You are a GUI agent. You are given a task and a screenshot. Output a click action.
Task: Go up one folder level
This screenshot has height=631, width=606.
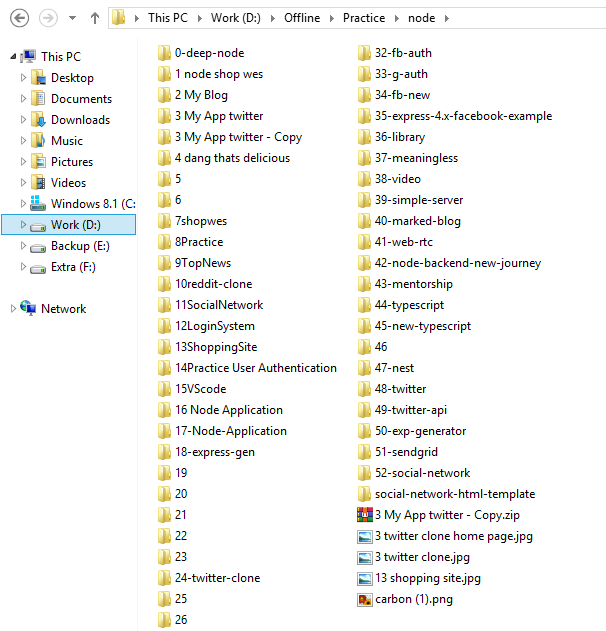point(95,18)
